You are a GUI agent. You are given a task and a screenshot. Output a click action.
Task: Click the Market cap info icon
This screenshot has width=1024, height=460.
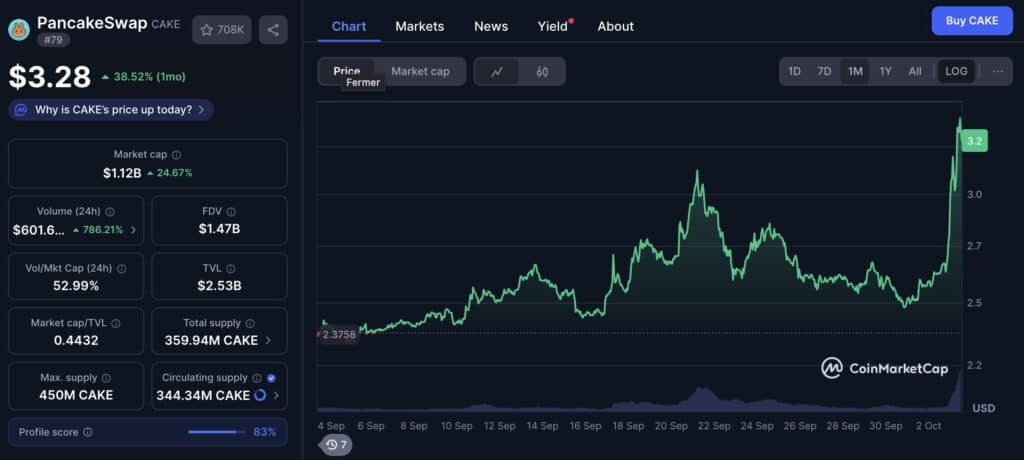[176, 155]
